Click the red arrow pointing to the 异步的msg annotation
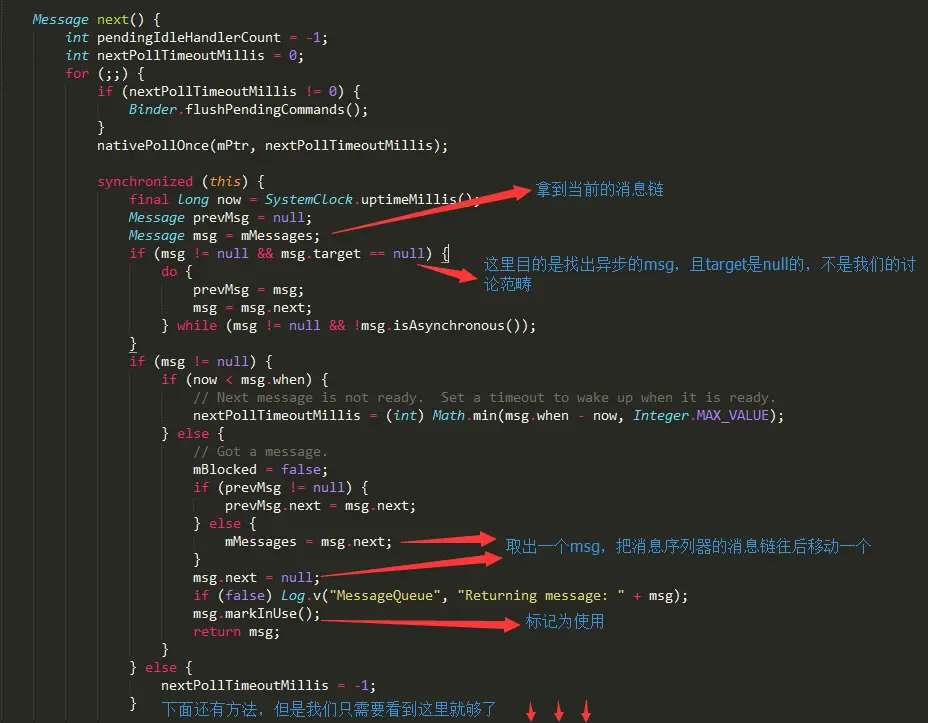Viewport: 928px width, 723px height. pos(447,273)
